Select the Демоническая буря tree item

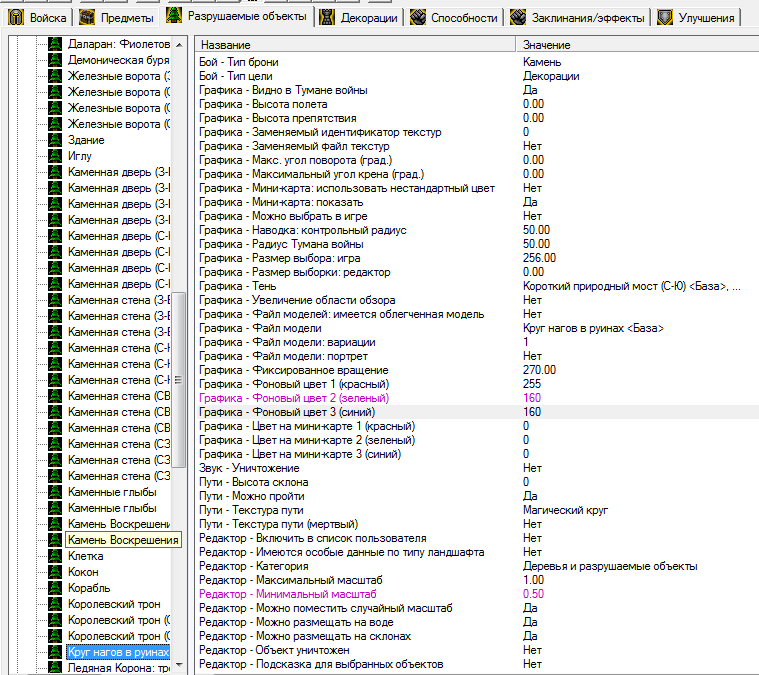[118, 60]
